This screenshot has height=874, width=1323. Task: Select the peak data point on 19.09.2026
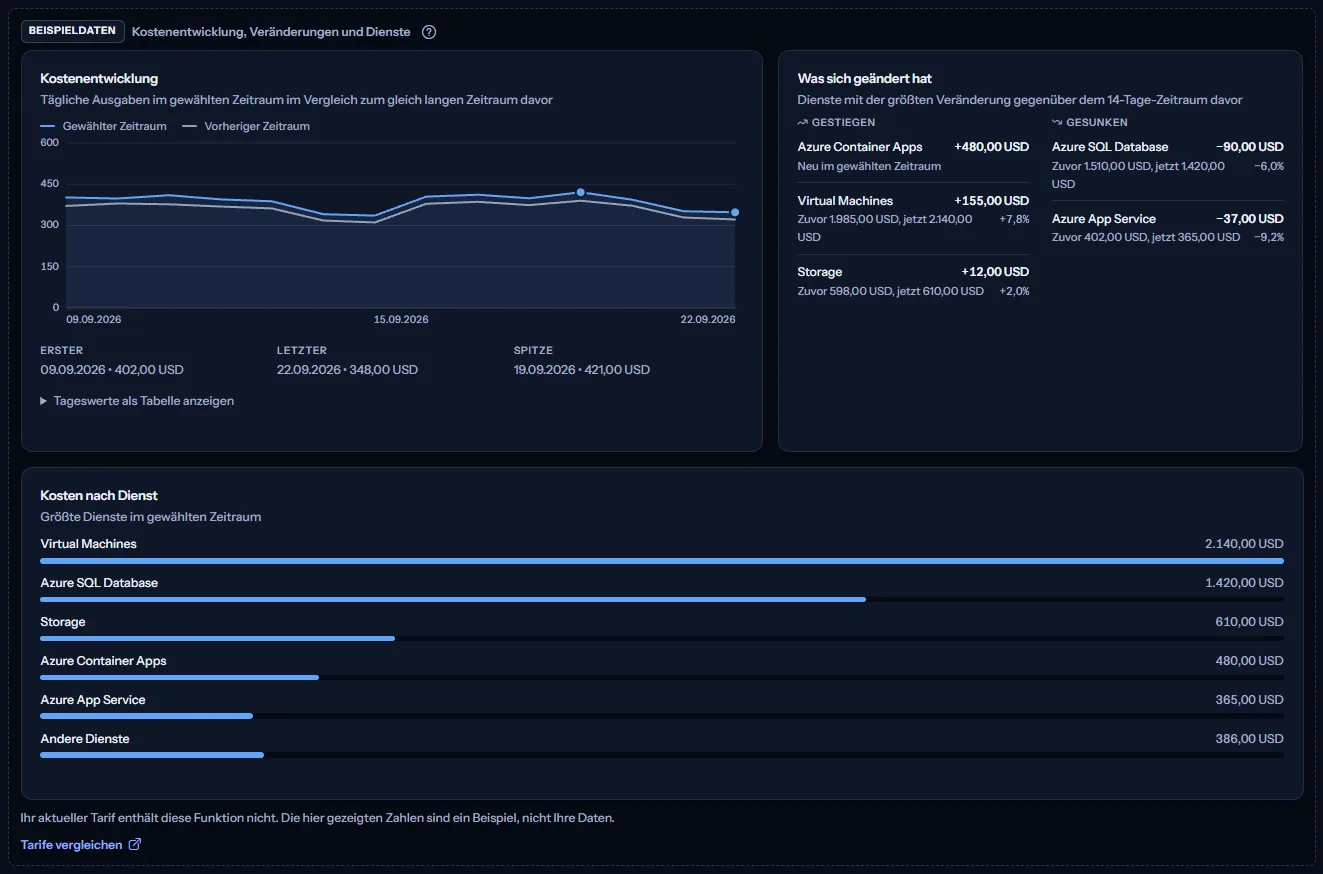point(580,192)
